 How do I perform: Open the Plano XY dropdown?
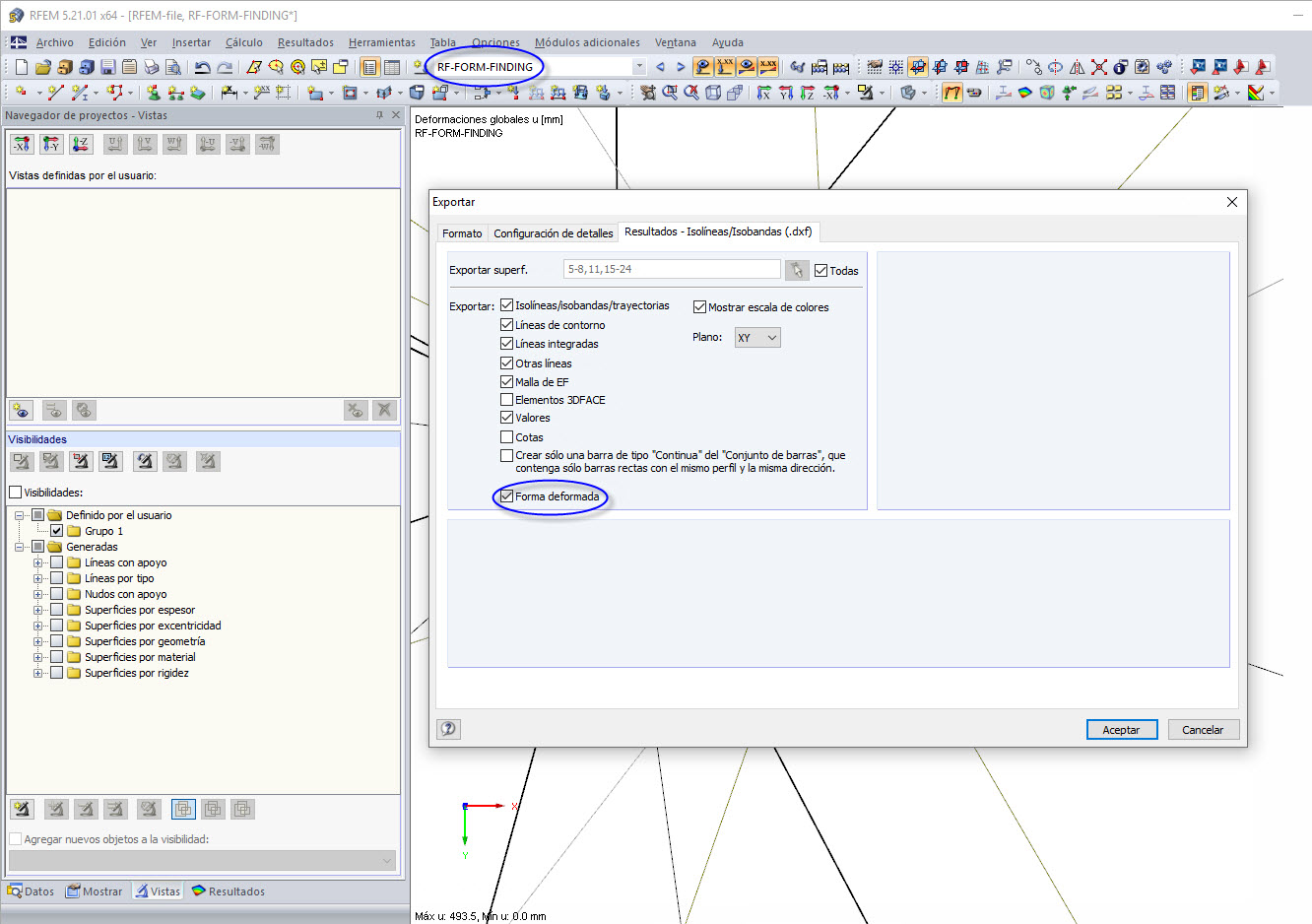tap(757, 338)
